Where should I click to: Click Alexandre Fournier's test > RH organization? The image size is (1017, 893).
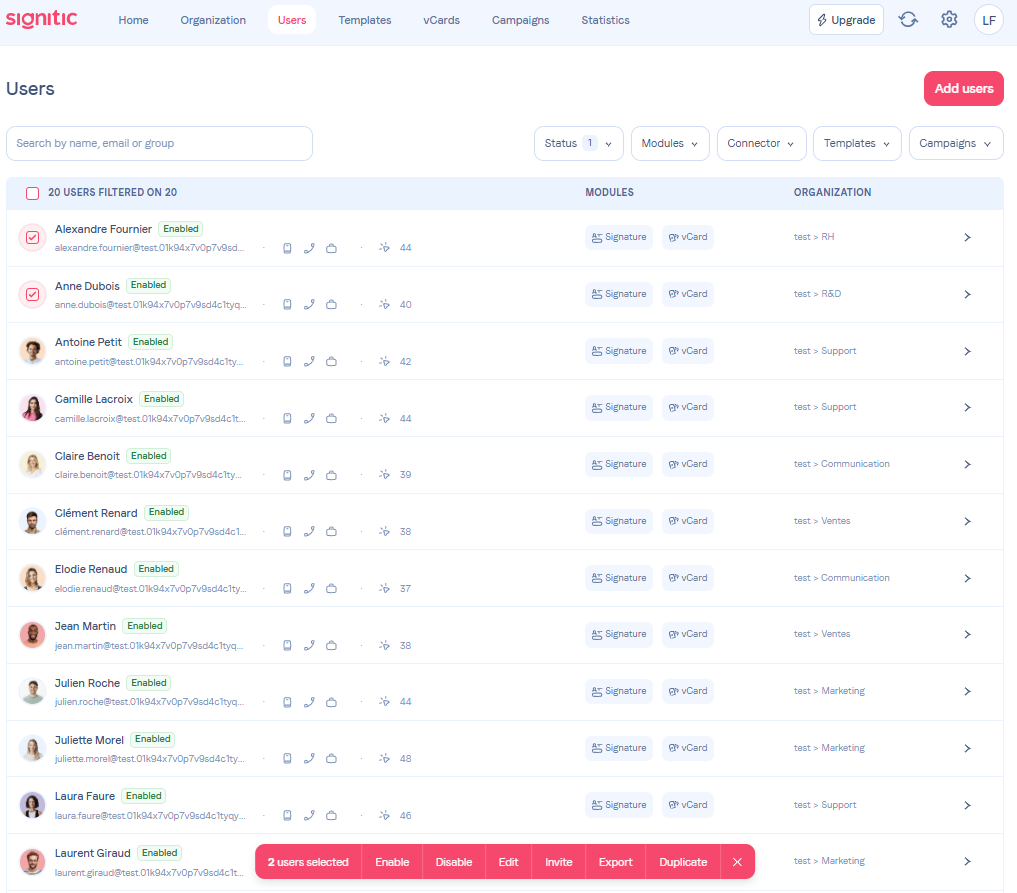(813, 237)
